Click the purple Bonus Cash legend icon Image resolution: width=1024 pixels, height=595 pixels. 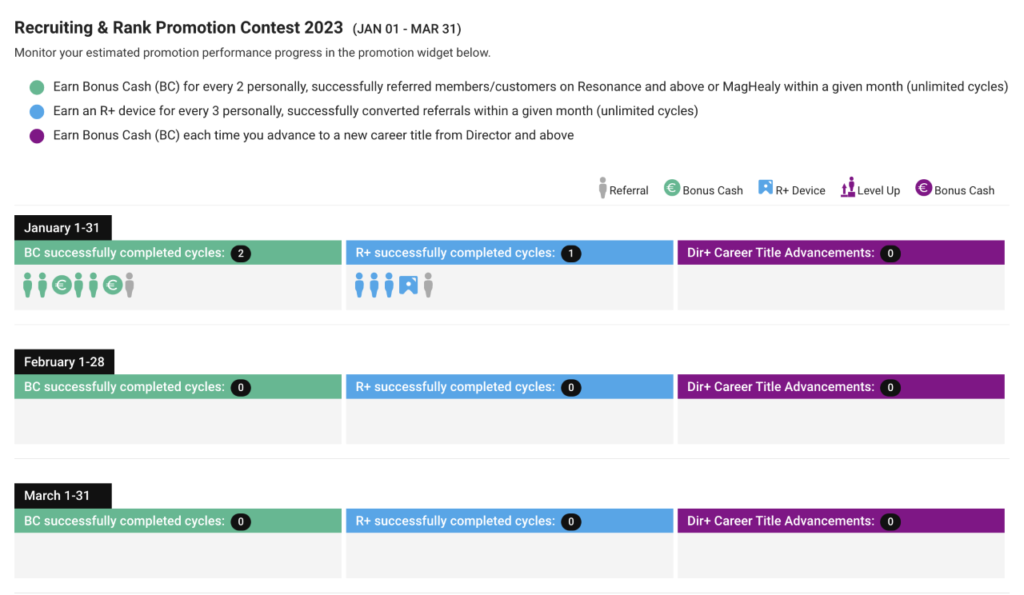923,188
